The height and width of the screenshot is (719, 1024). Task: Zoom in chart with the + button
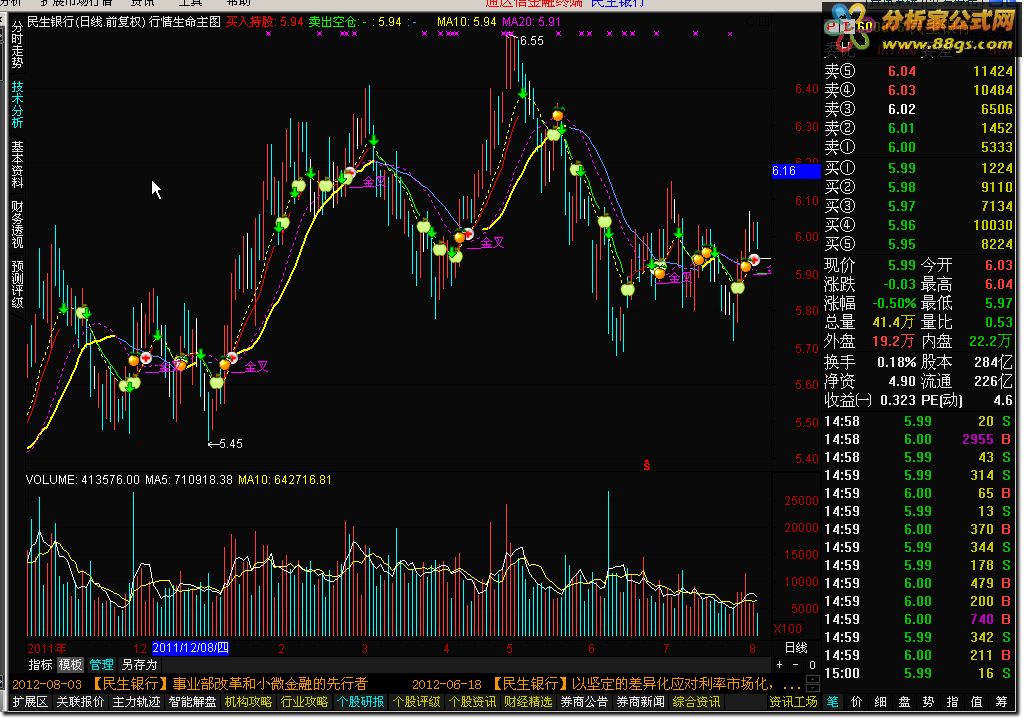point(779,665)
